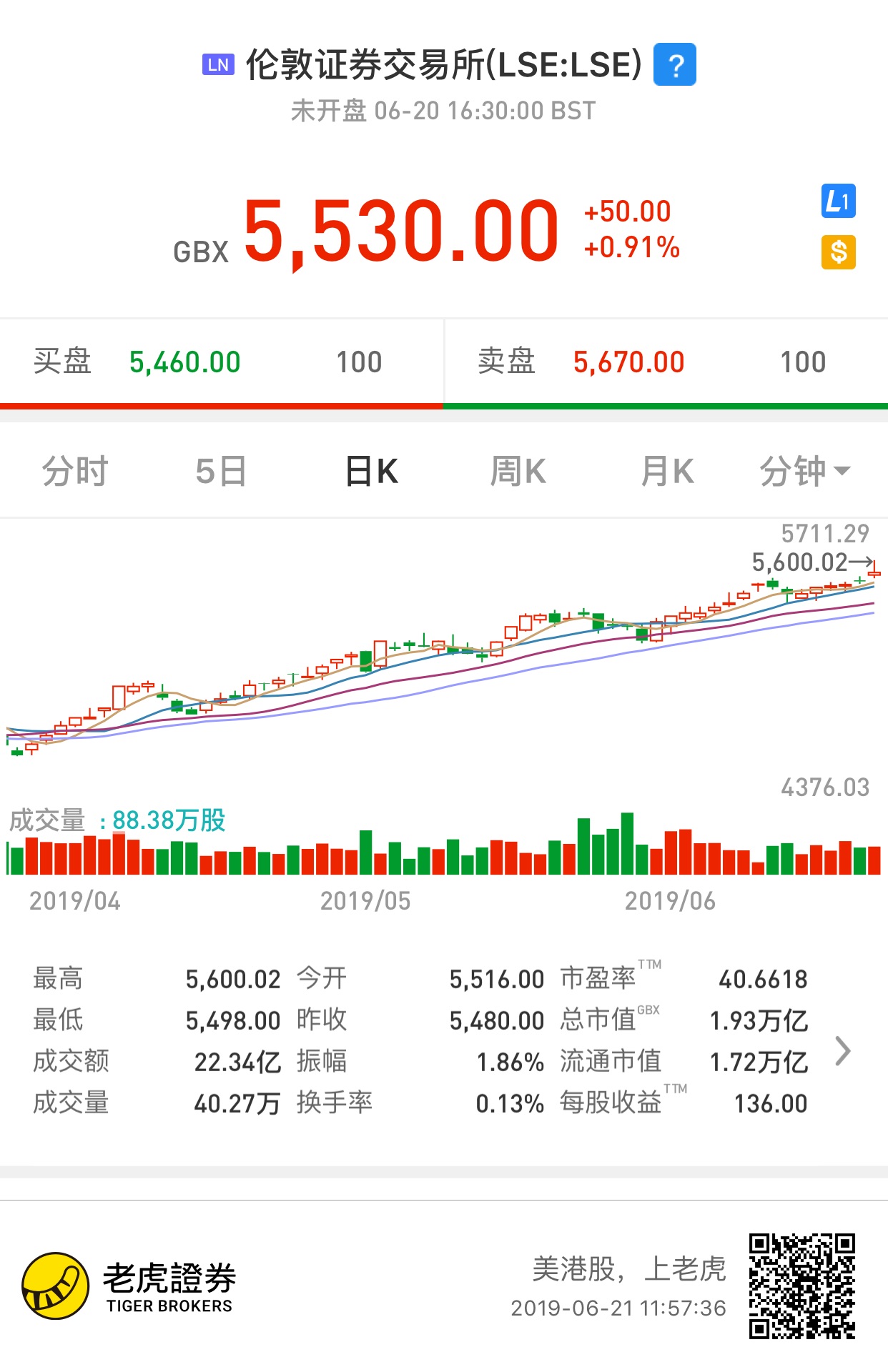Tap the 5711.29 chart upper scale value
This screenshot has width=888, height=1372.
[825, 533]
